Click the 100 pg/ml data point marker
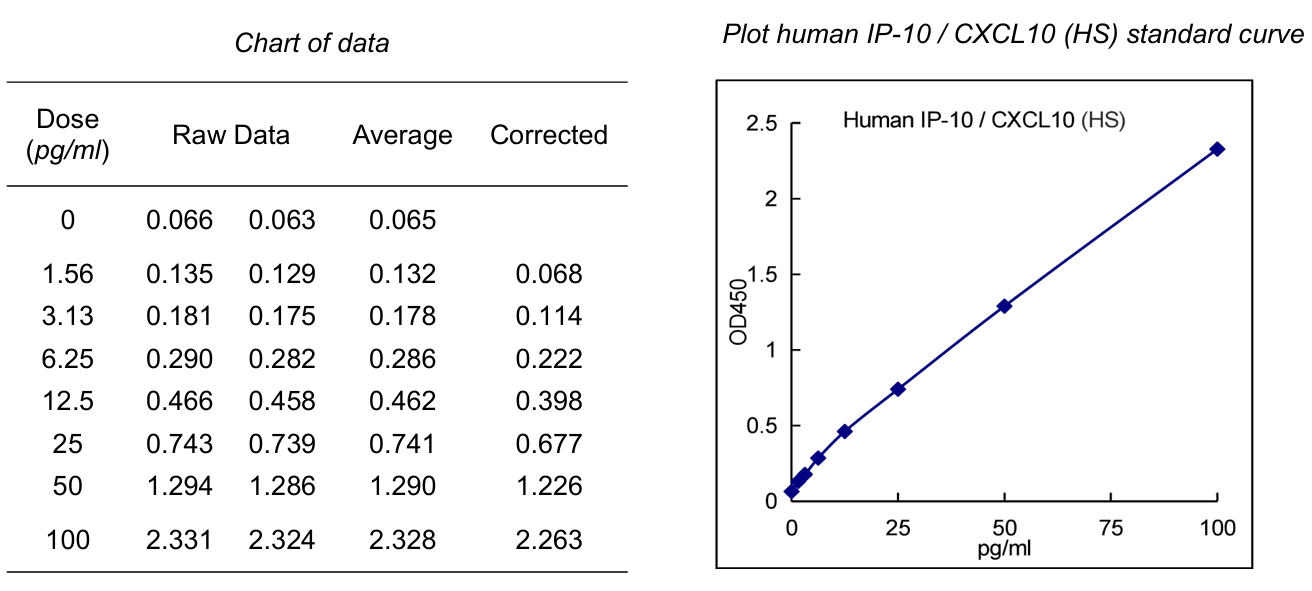Image resolution: width=1312 pixels, height=591 pixels. pos(1217,149)
